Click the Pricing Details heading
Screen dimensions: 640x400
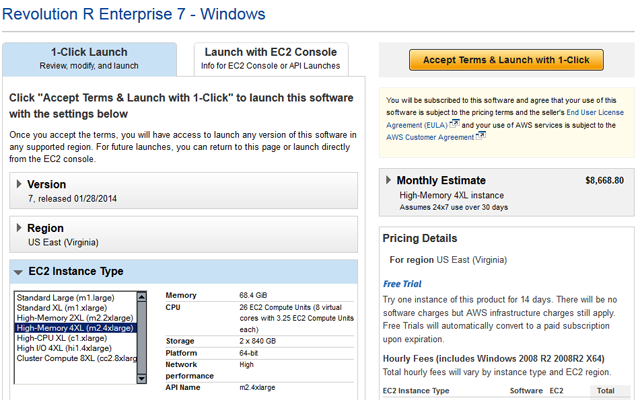420,238
